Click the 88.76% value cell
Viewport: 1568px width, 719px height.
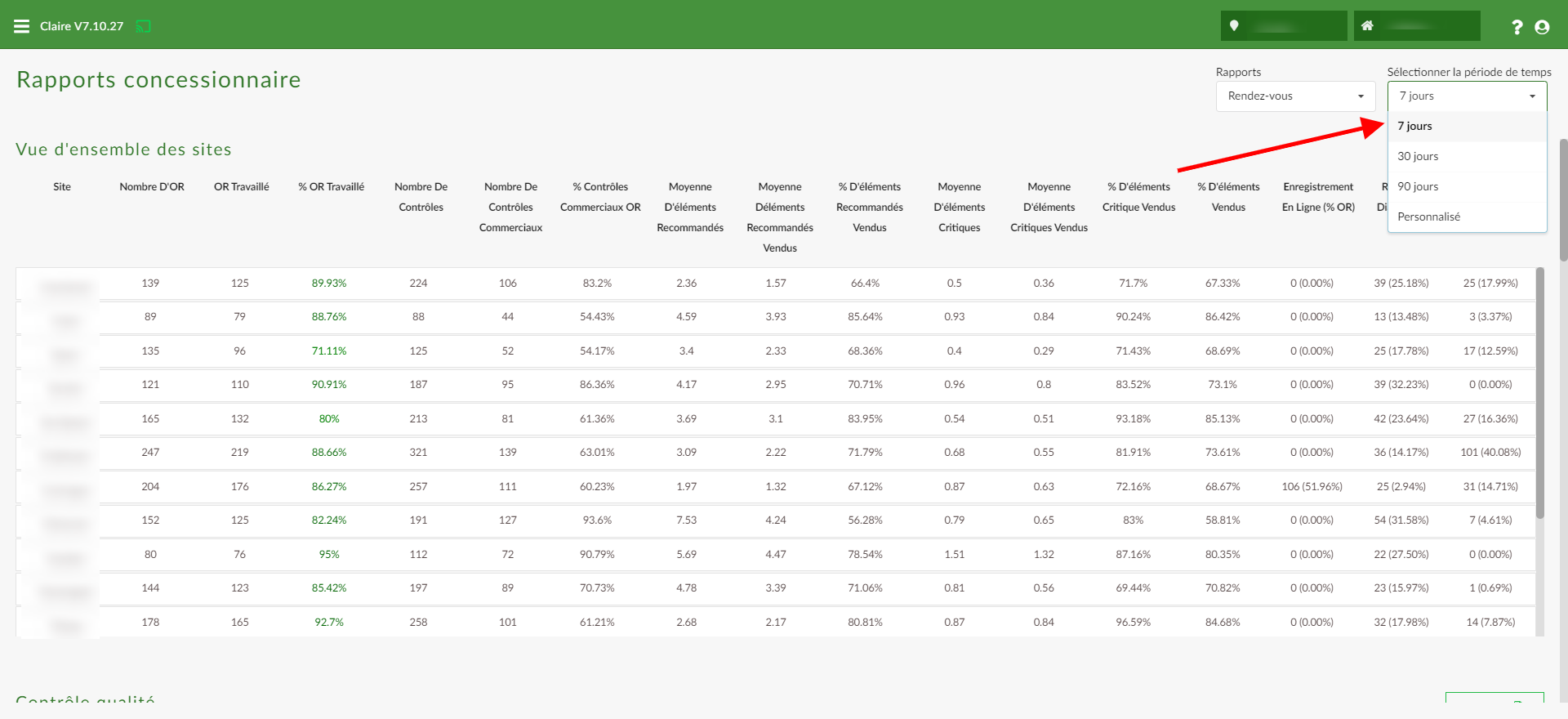(329, 316)
